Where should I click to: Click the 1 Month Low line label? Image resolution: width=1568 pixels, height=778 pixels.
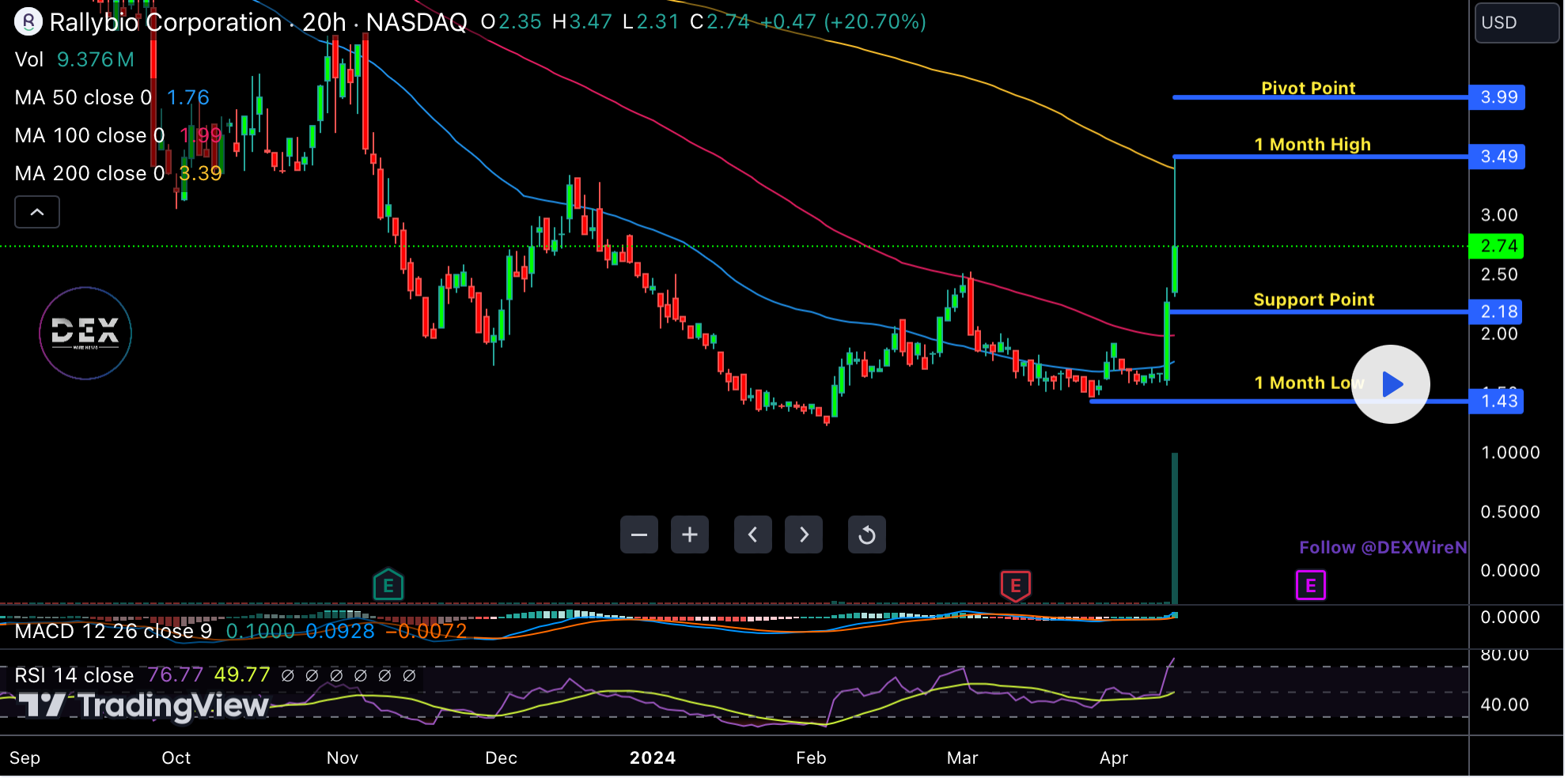tap(1309, 383)
